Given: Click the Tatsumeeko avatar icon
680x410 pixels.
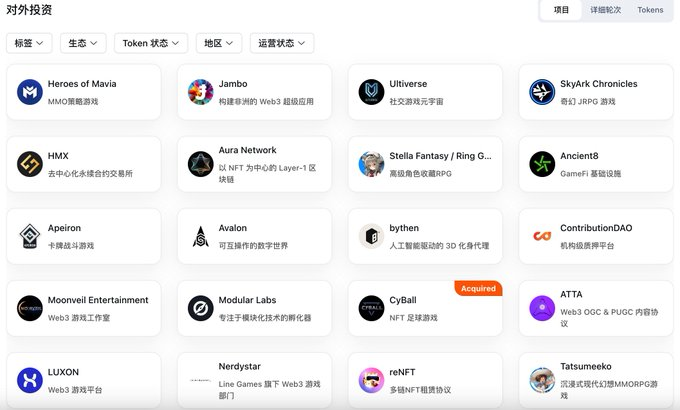Looking at the screenshot, I should (x=542, y=380).
